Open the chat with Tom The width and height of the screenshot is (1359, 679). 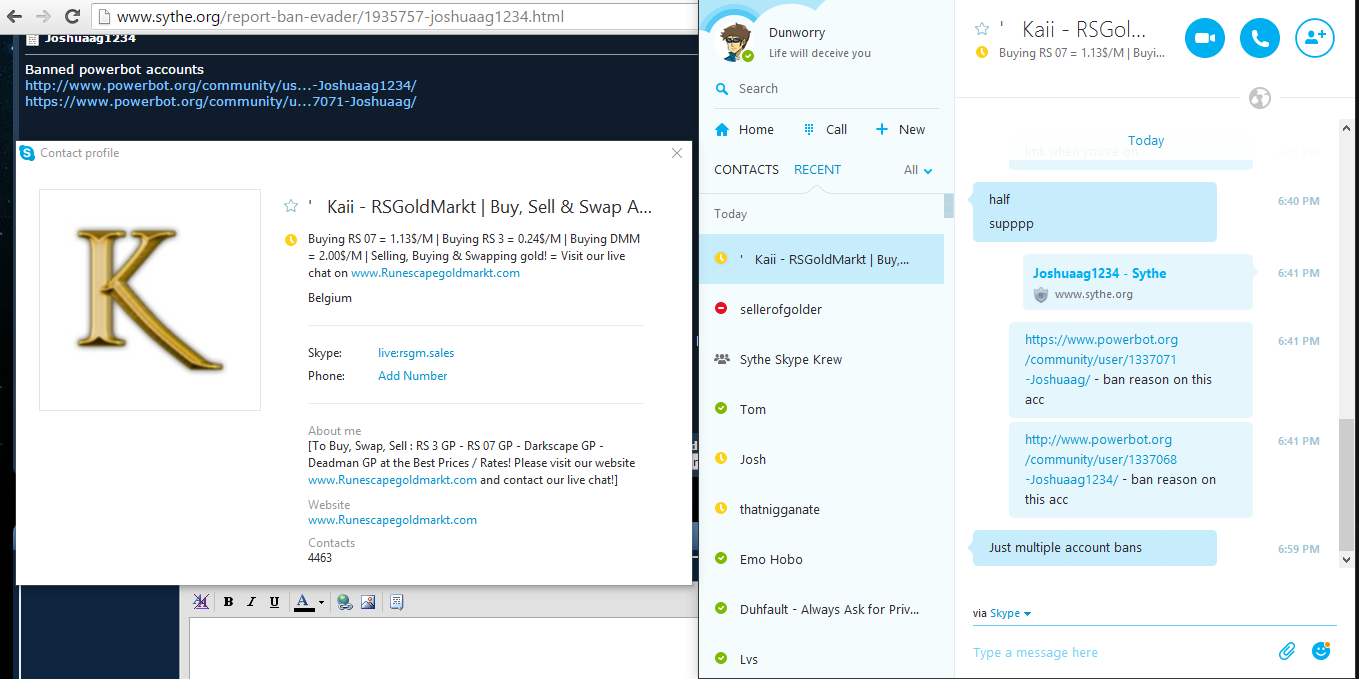821,409
